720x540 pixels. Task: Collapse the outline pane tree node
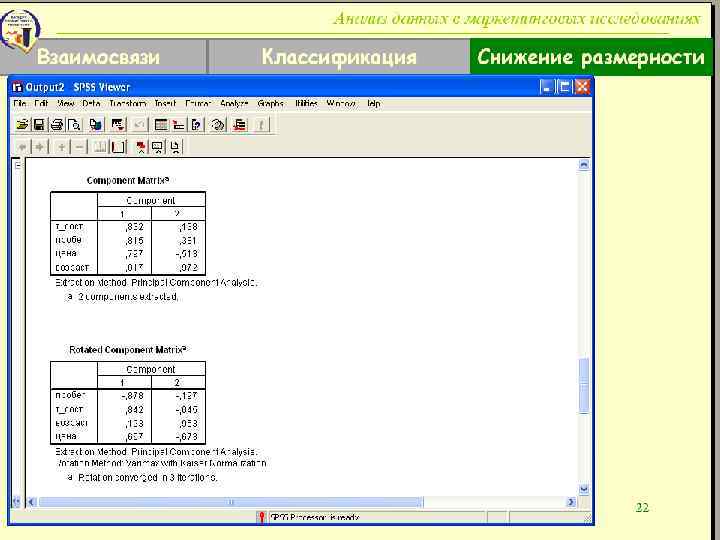(x=17, y=165)
